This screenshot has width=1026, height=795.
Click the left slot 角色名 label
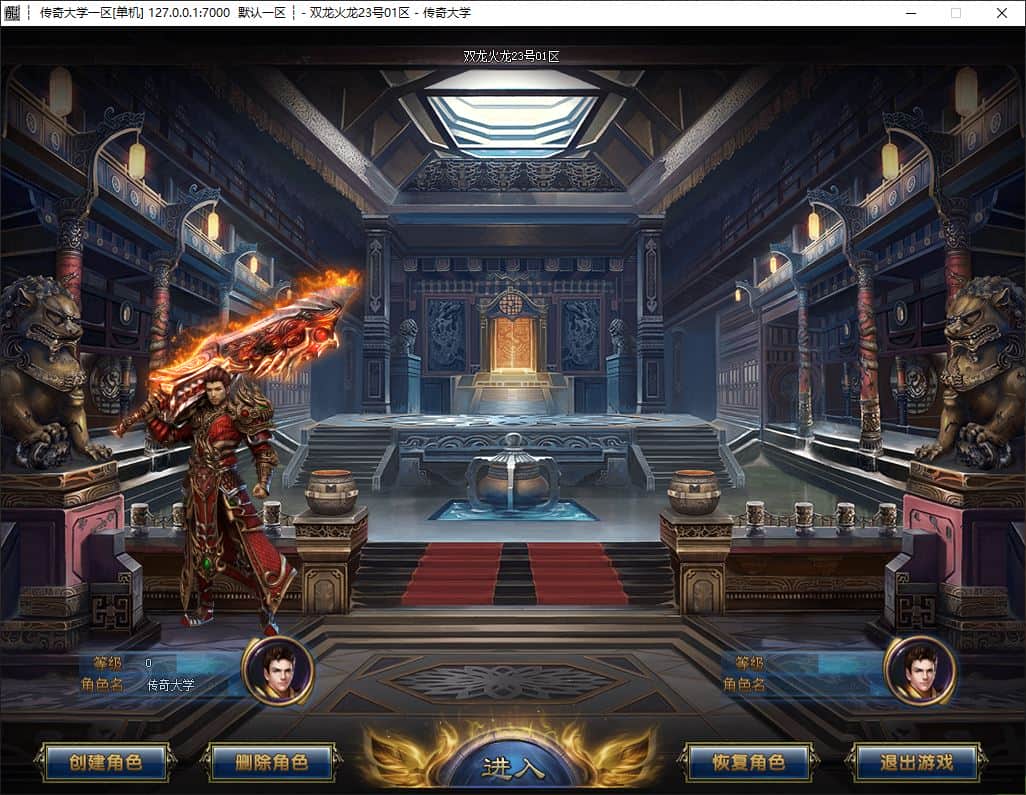[x=103, y=684]
